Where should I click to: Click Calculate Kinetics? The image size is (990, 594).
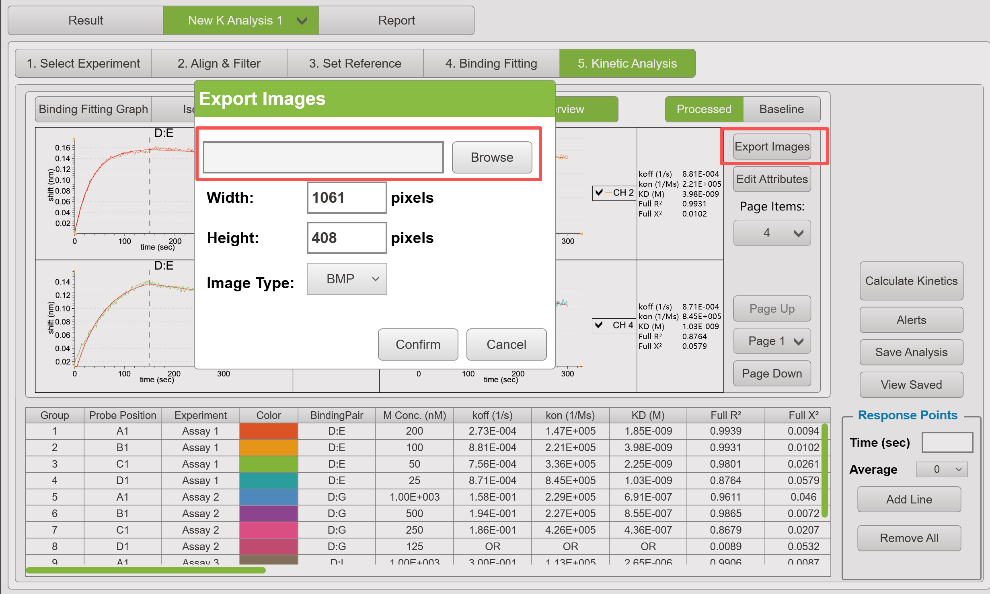(911, 281)
